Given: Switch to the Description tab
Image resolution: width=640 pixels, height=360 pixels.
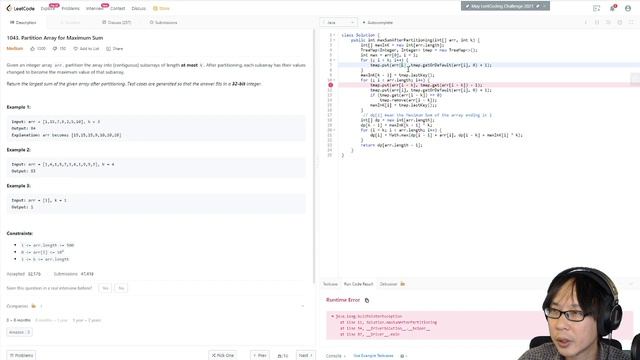Looking at the screenshot, I should (x=23, y=22).
